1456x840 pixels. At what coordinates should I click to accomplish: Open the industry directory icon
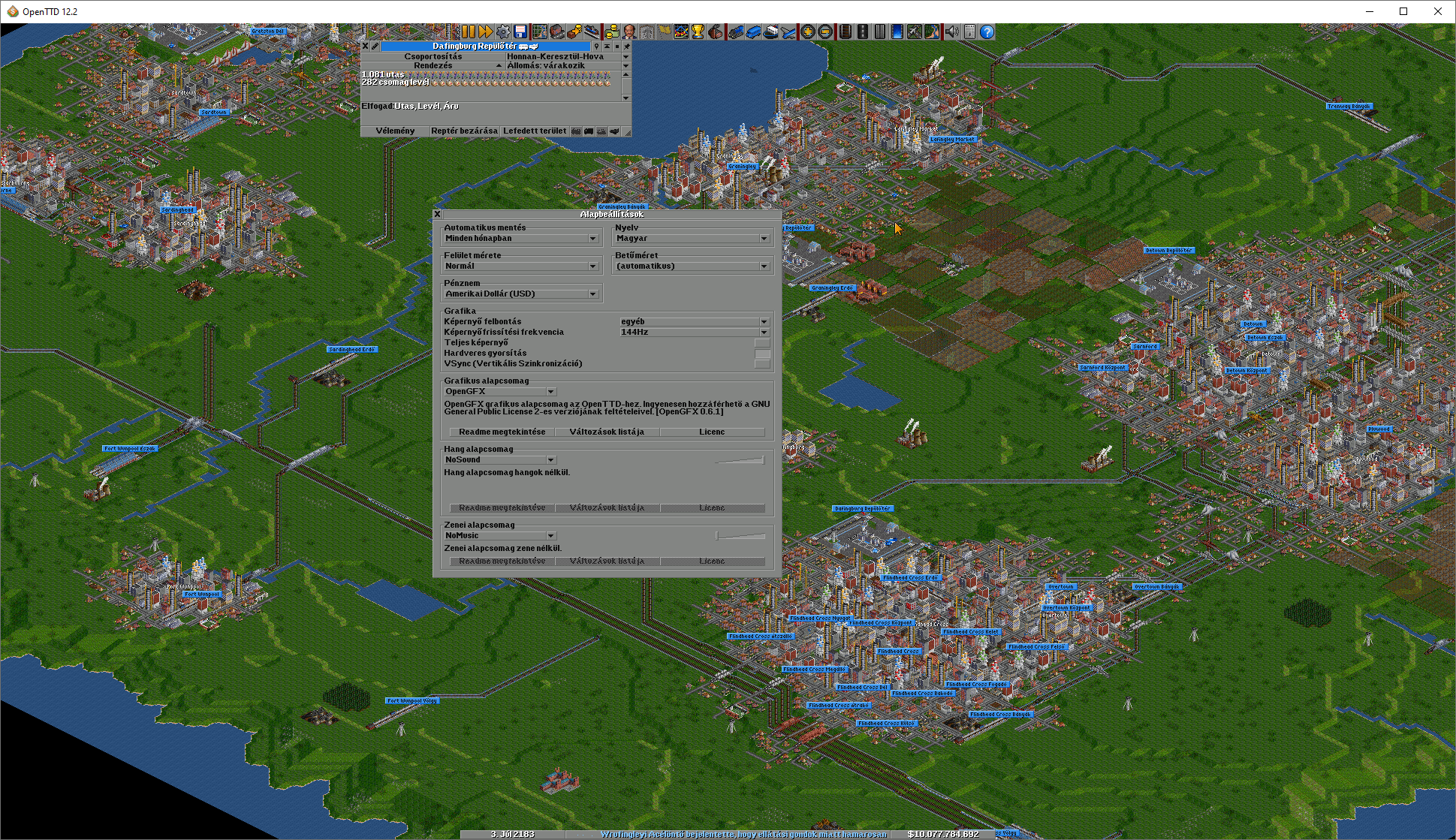point(715,32)
